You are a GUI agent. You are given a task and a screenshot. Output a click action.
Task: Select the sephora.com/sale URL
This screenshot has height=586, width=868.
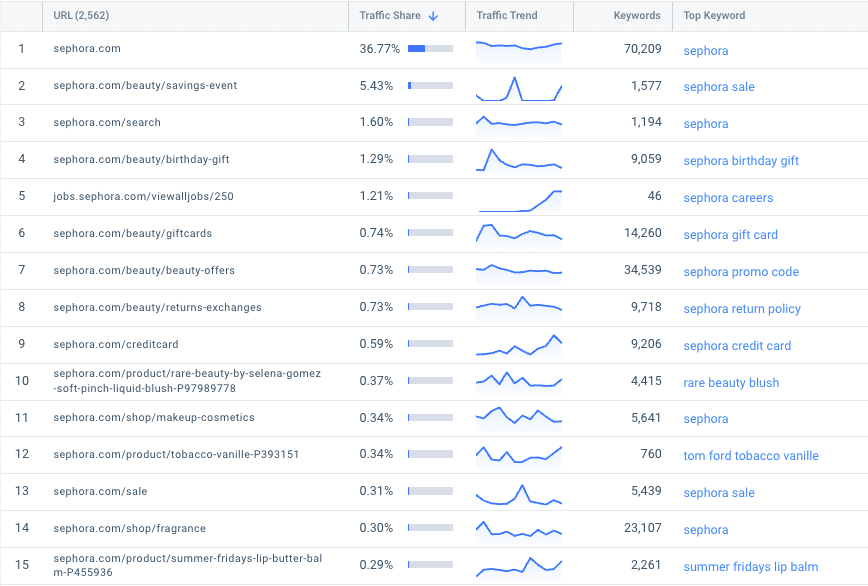pyautogui.click(x=100, y=491)
